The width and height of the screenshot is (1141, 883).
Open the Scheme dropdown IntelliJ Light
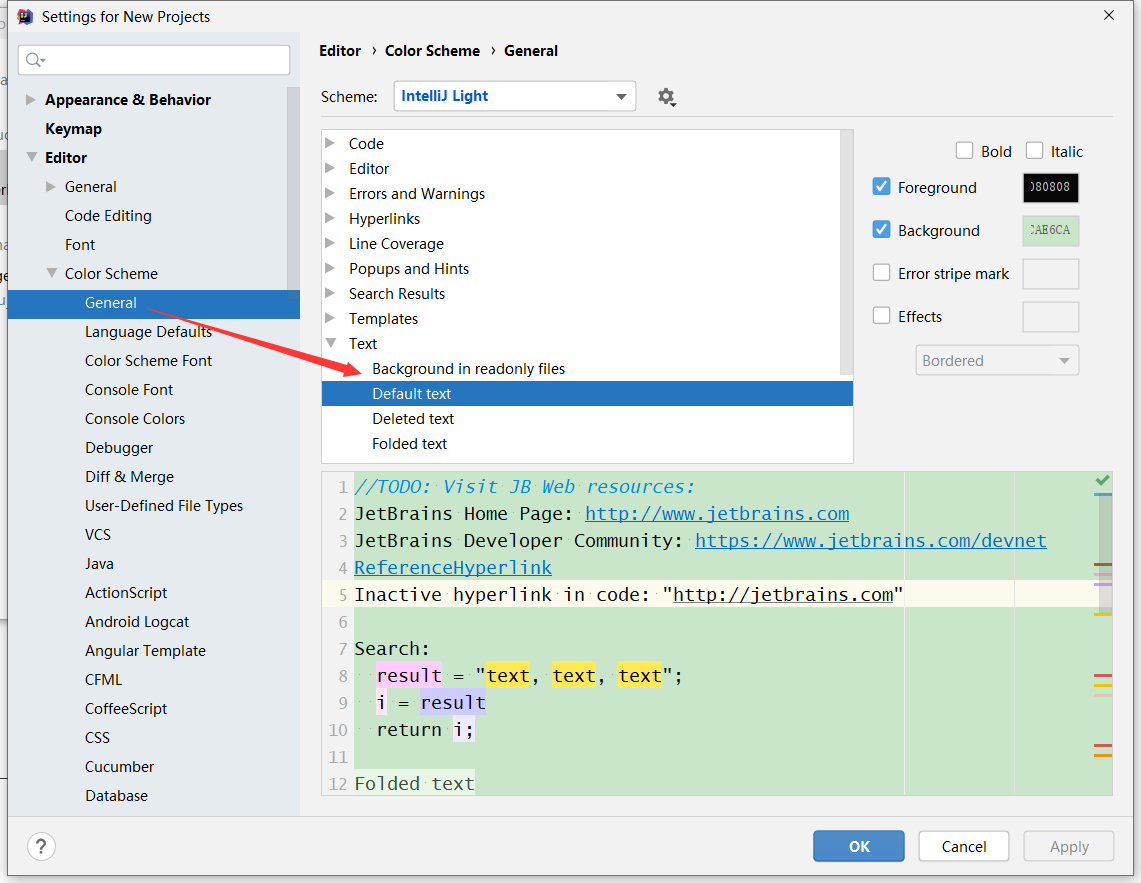tap(514, 97)
